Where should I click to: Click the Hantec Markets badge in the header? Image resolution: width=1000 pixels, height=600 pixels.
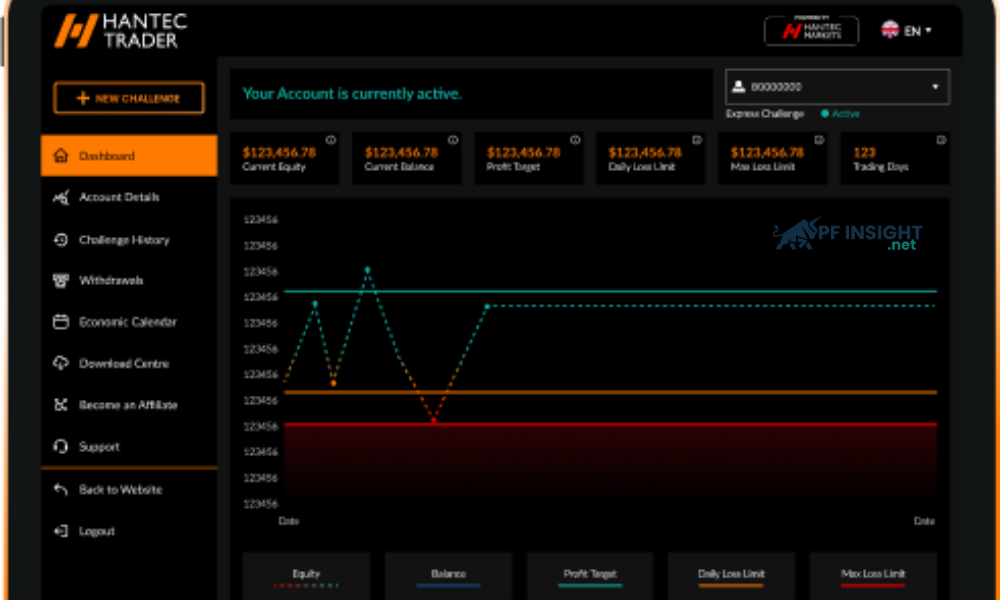tap(811, 30)
